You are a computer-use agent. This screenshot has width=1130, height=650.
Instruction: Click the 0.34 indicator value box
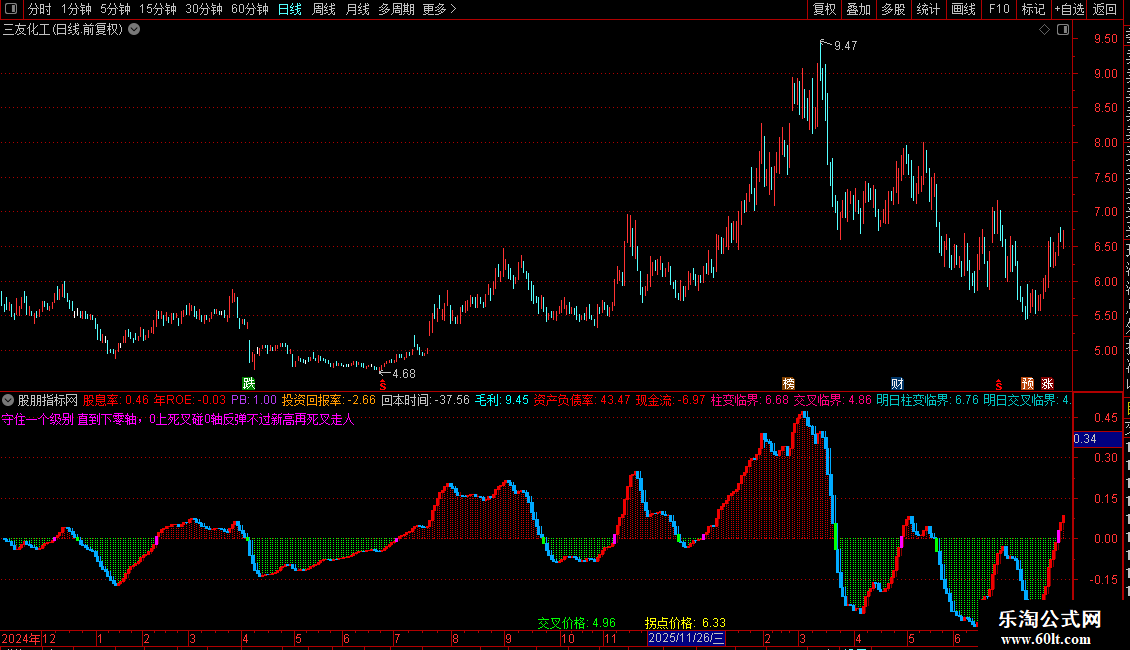(x=1097, y=439)
